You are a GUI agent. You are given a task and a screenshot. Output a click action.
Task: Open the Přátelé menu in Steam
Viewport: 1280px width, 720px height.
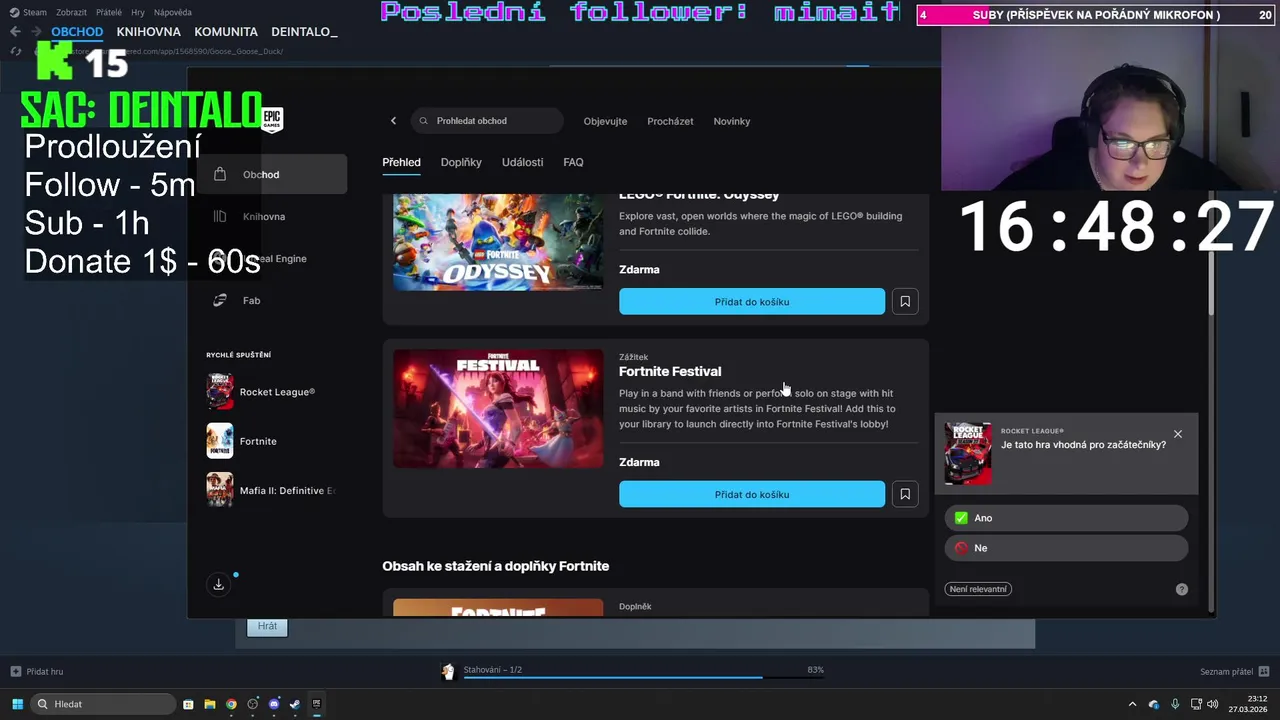pyautogui.click(x=109, y=12)
